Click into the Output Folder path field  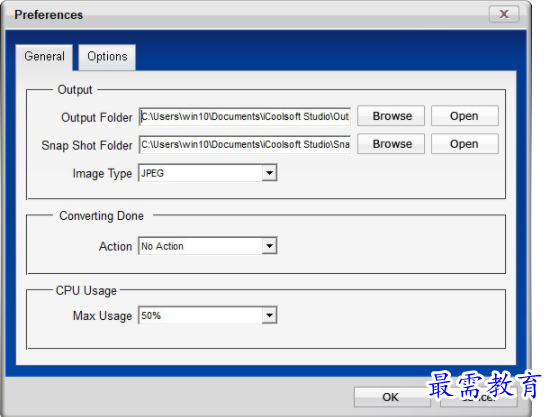[245, 116]
